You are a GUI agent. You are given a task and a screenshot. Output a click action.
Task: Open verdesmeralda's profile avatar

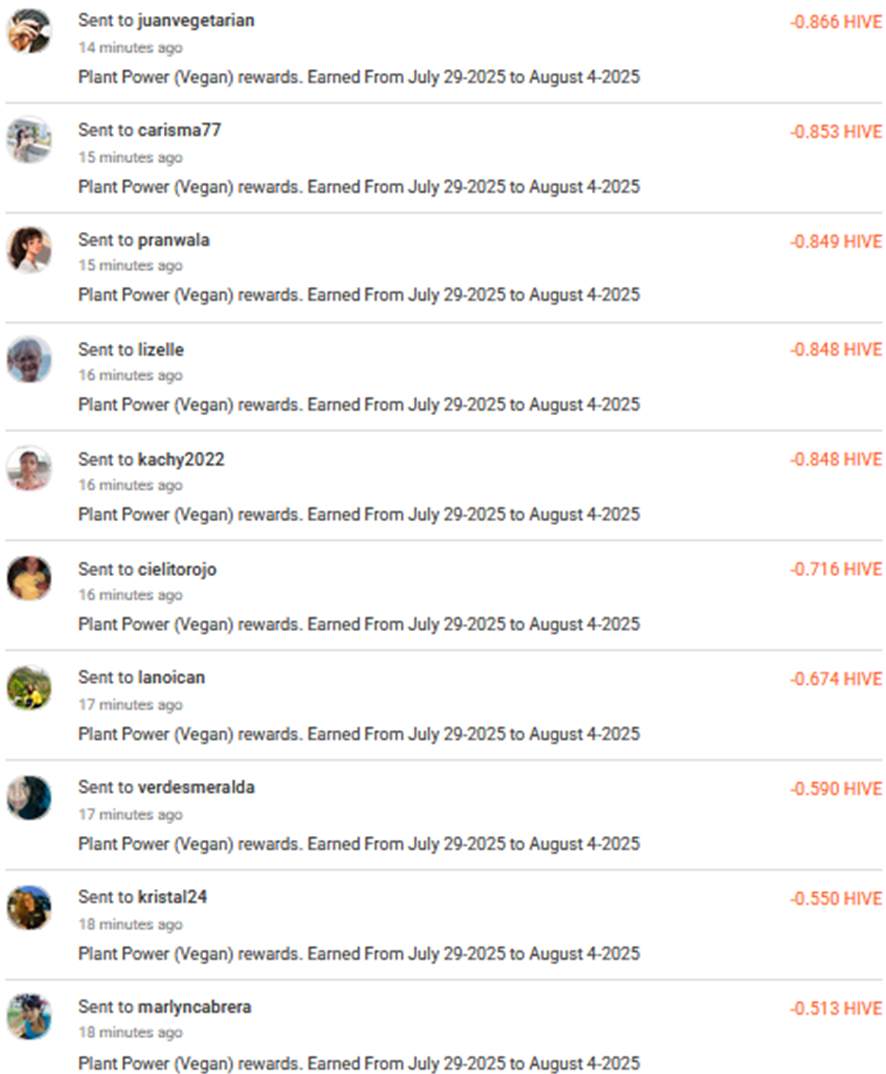click(x=29, y=797)
